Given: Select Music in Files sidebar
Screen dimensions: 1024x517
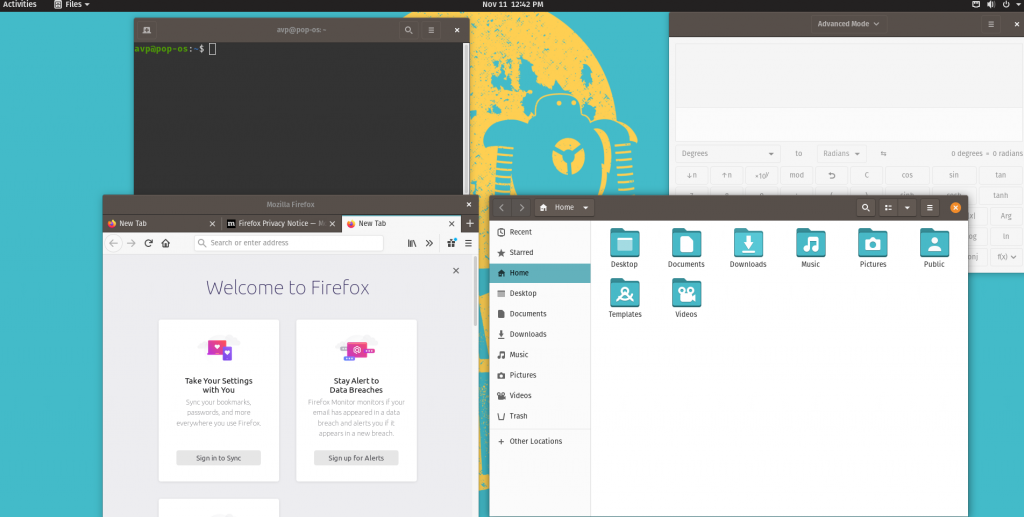Looking at the screenshot, I should tap(540, 355).
